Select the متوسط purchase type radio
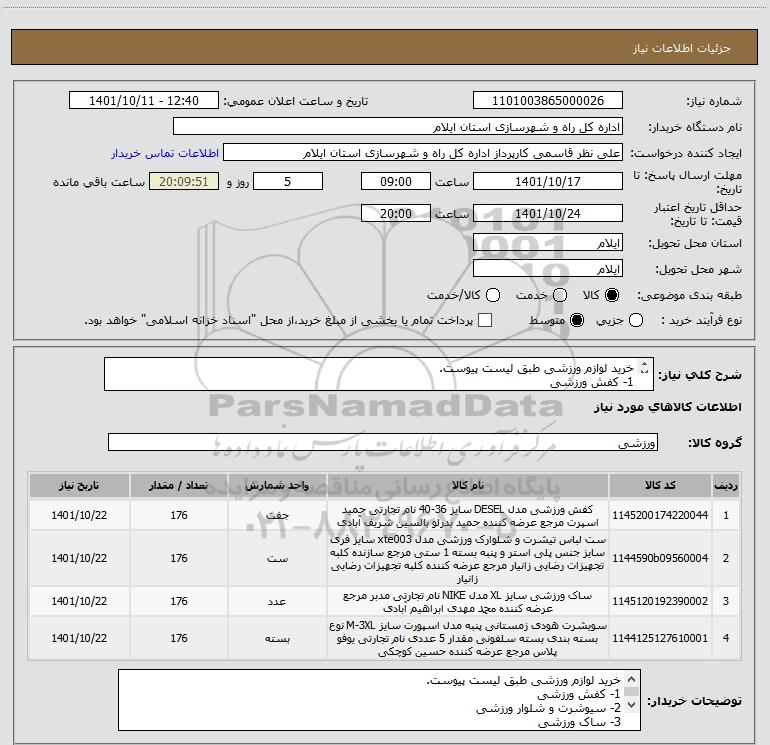 click(x=577, y=320)
